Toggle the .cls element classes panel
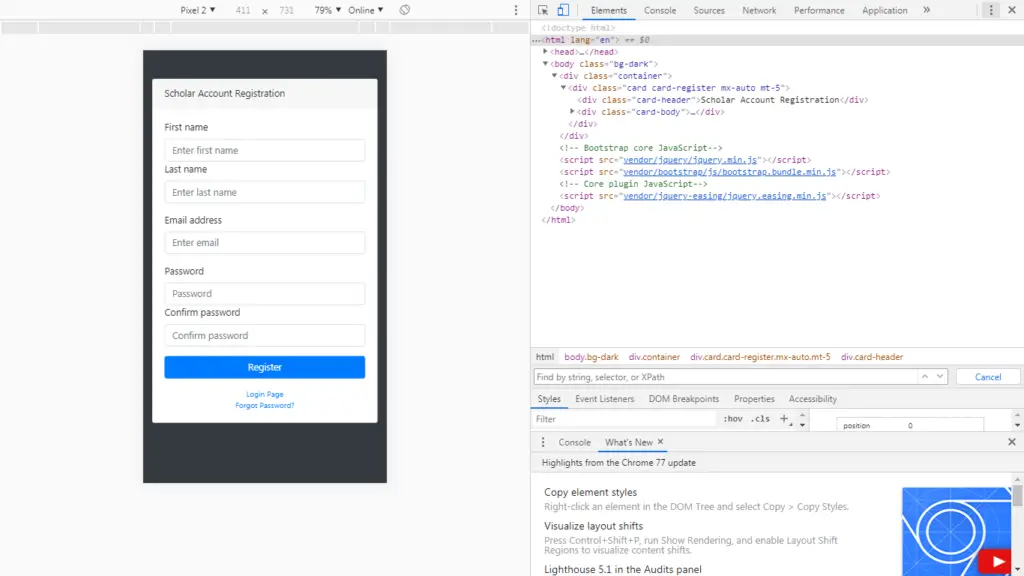Image resolution: width=1024 pixels, height=576 pixels. tap(760, 419)
